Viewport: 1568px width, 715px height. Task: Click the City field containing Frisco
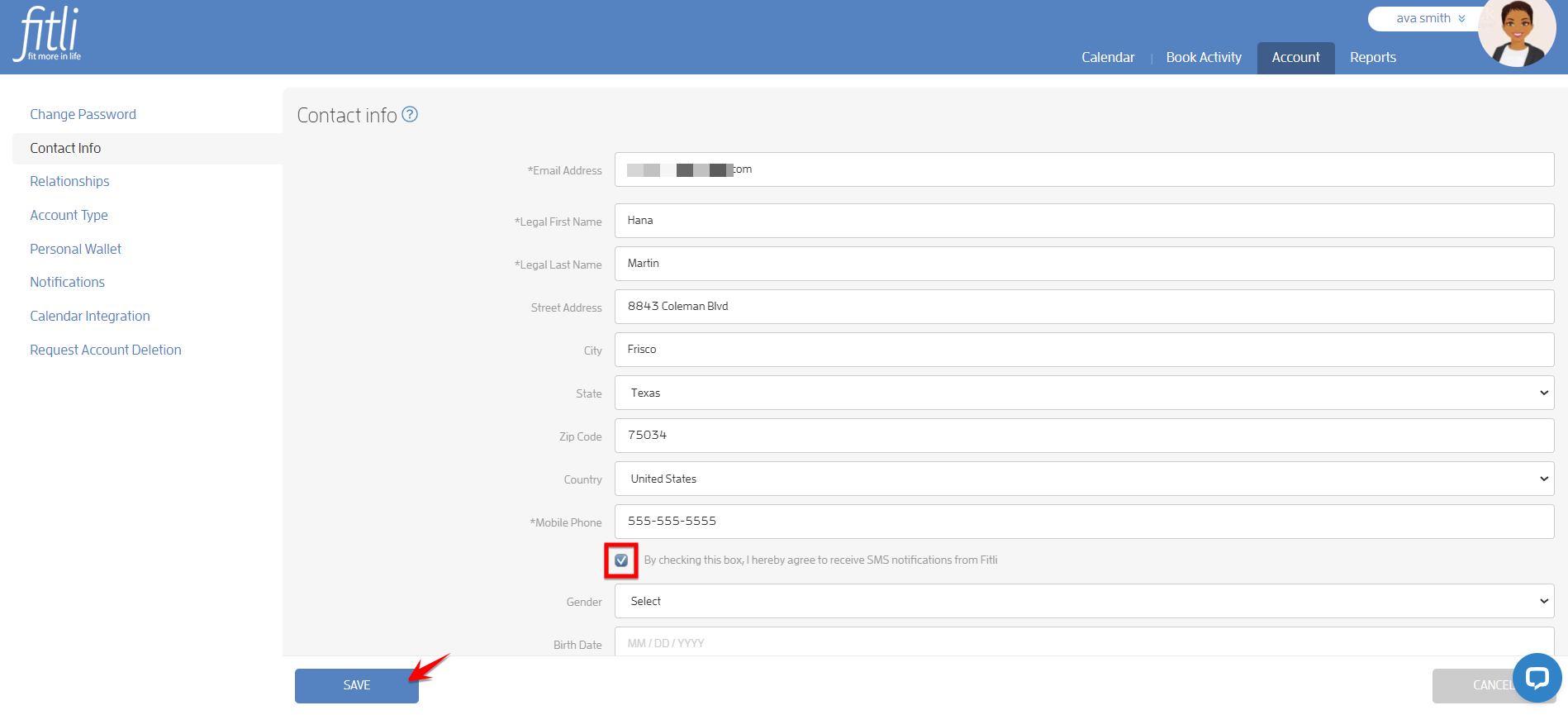(1084, 350)
